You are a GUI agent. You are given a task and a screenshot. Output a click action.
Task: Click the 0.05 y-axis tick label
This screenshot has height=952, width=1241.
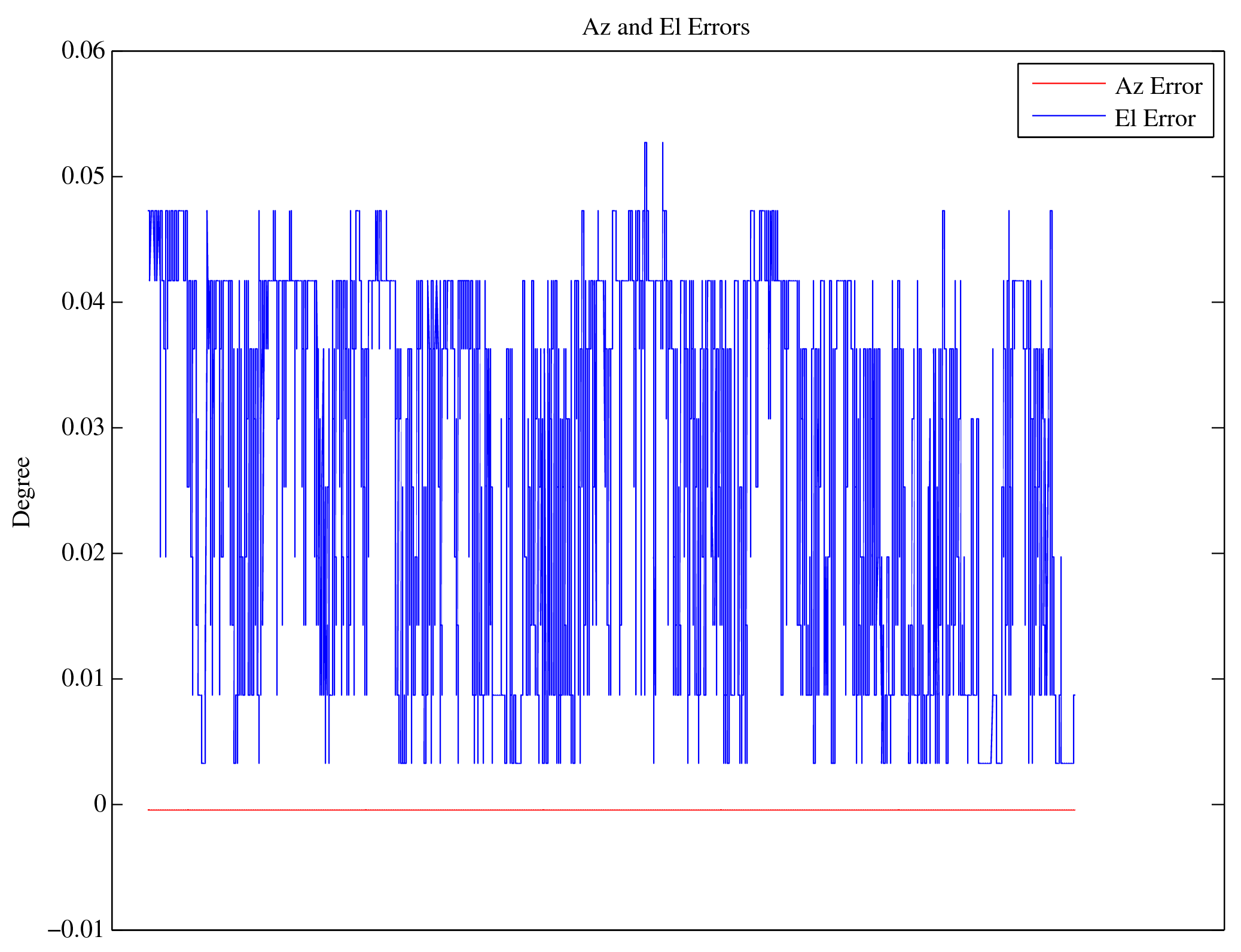coord(83,176)
